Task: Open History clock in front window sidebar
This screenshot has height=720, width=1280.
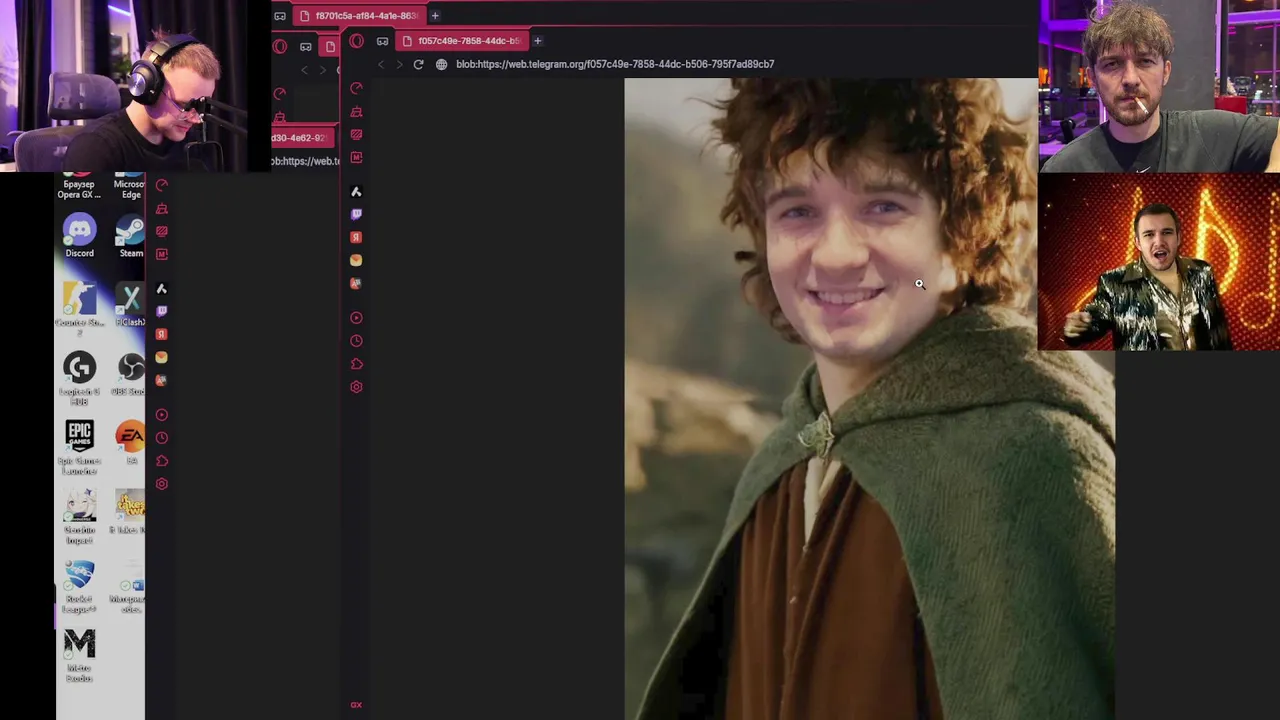Action: click(x=356, y=341)
